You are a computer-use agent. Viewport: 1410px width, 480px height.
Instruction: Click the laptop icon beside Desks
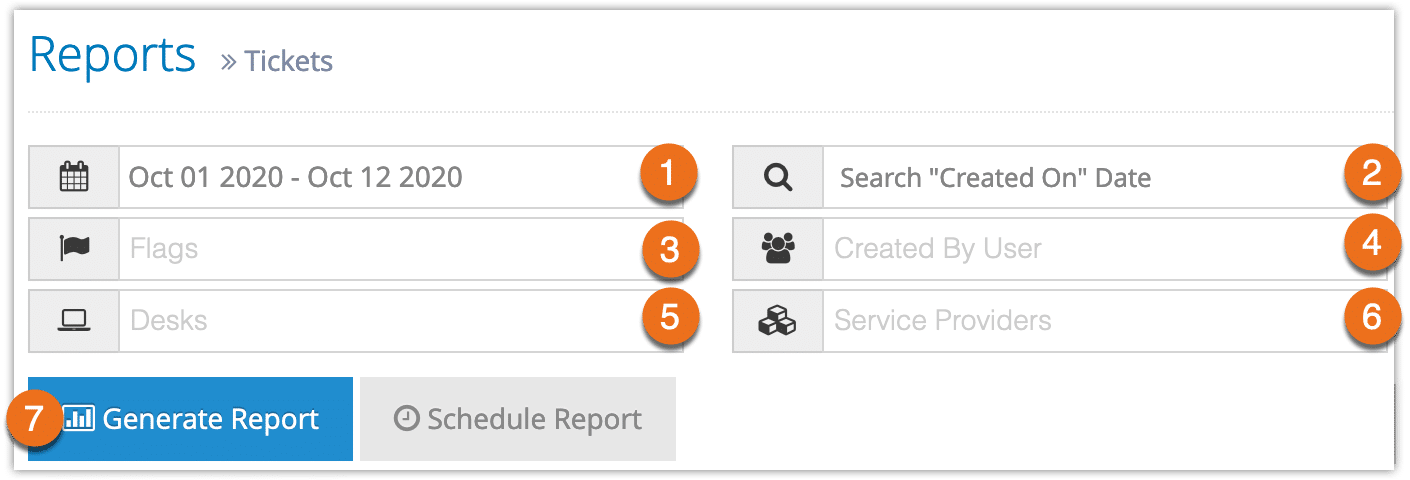point(74,320)
